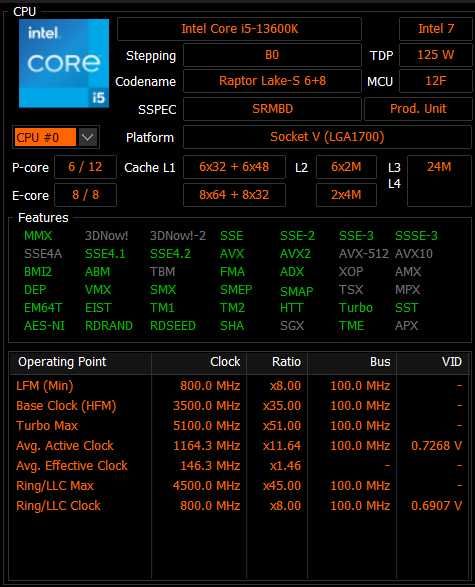
Task: Select the APX feature label
Action: coord(406,326)
